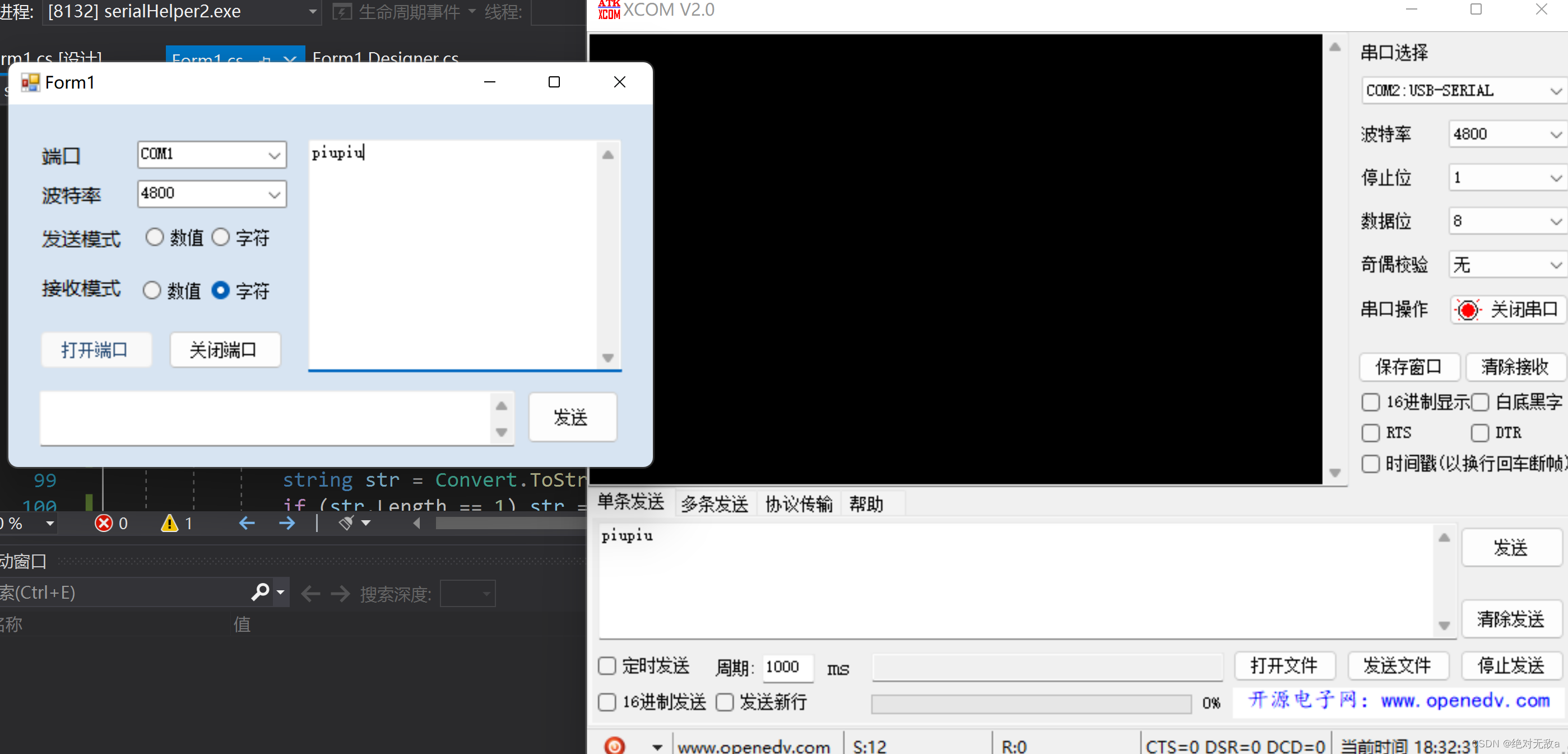
Task: Open the 波特率 4800 dropdown in Form1
Action: [212, 193]
